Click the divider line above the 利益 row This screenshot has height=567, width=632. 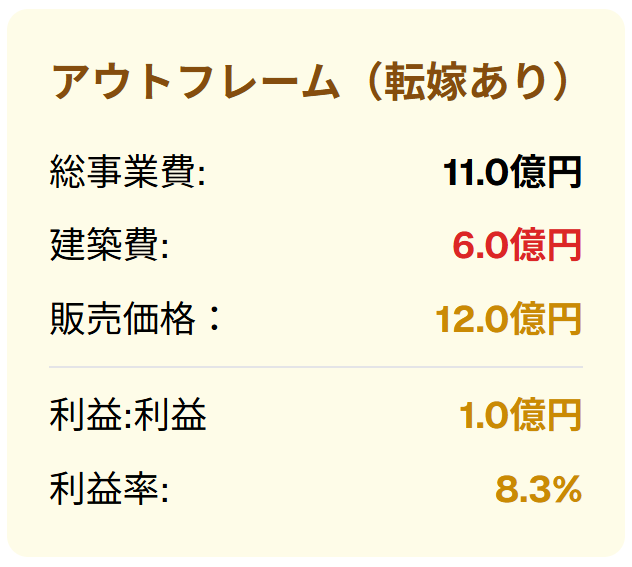(316, 367)
